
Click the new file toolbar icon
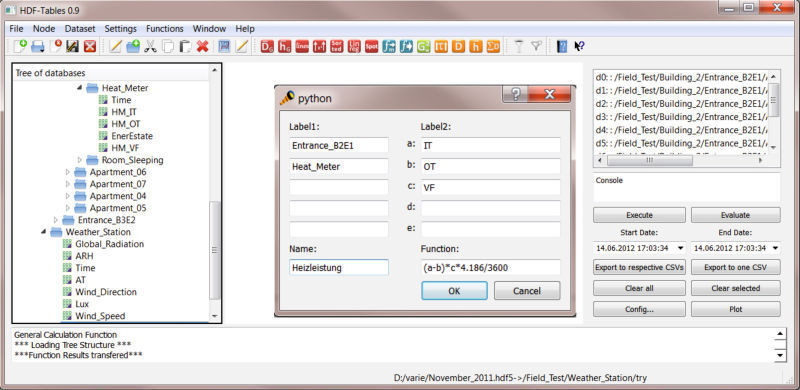pos(19,46)
